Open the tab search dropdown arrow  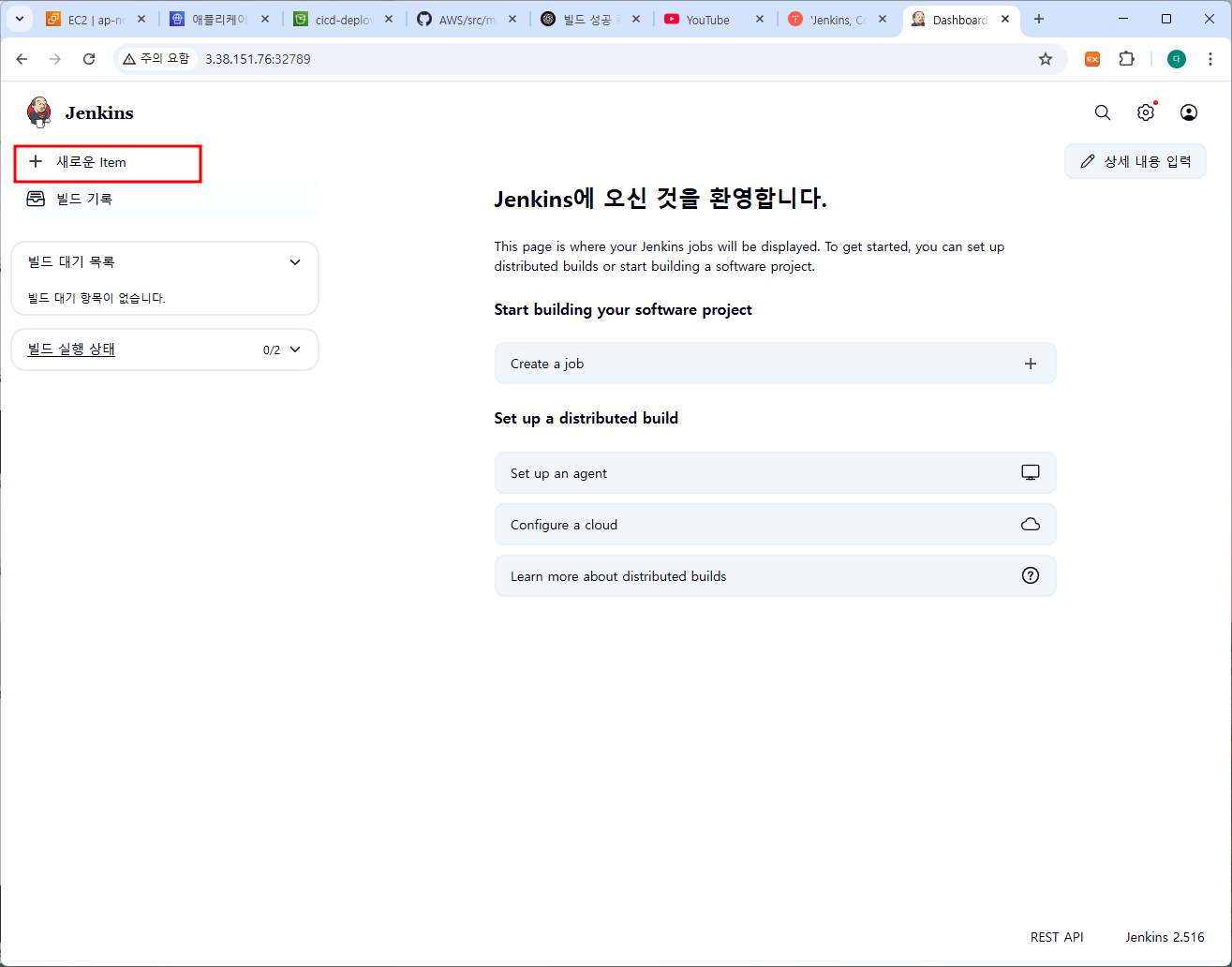coord(20,19)
